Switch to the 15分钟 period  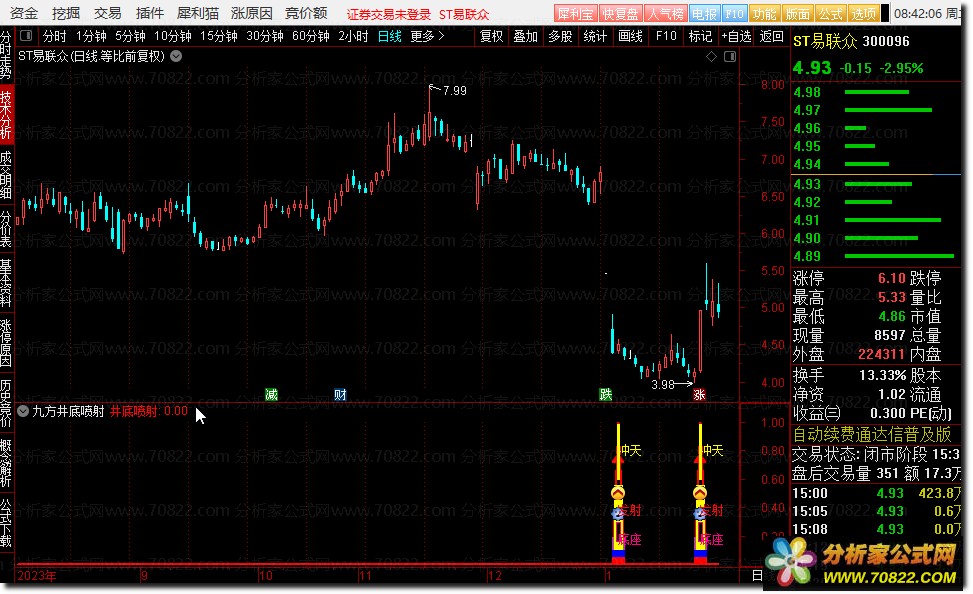pos(218,37)
